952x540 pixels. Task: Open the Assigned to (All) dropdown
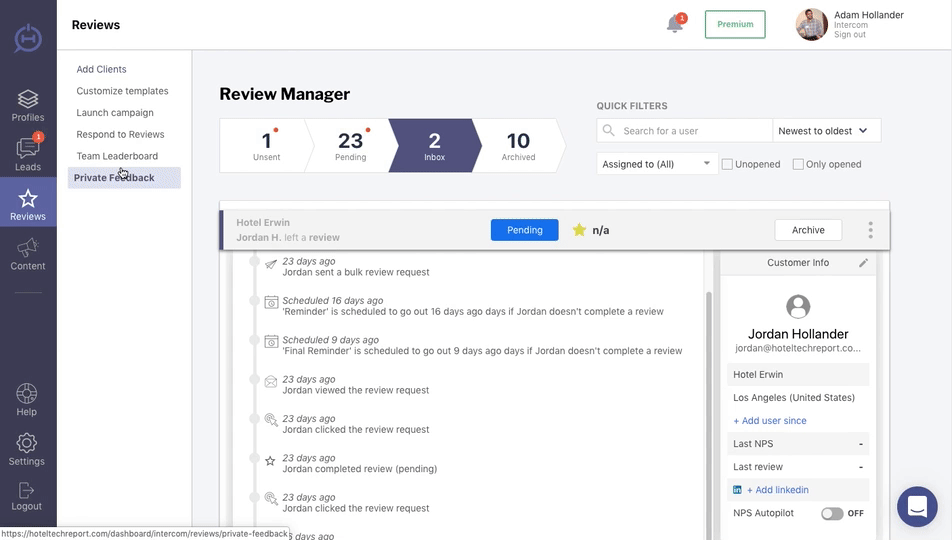(x=658, y=164)
